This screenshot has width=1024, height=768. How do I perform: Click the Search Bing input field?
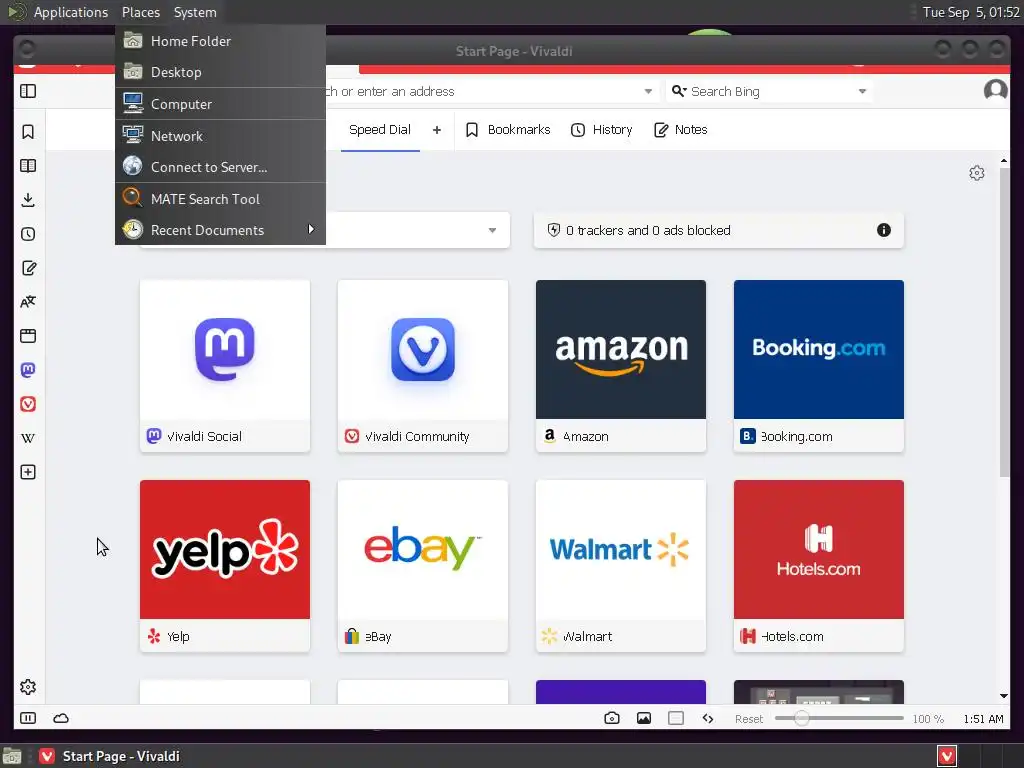tap(771, 91)
